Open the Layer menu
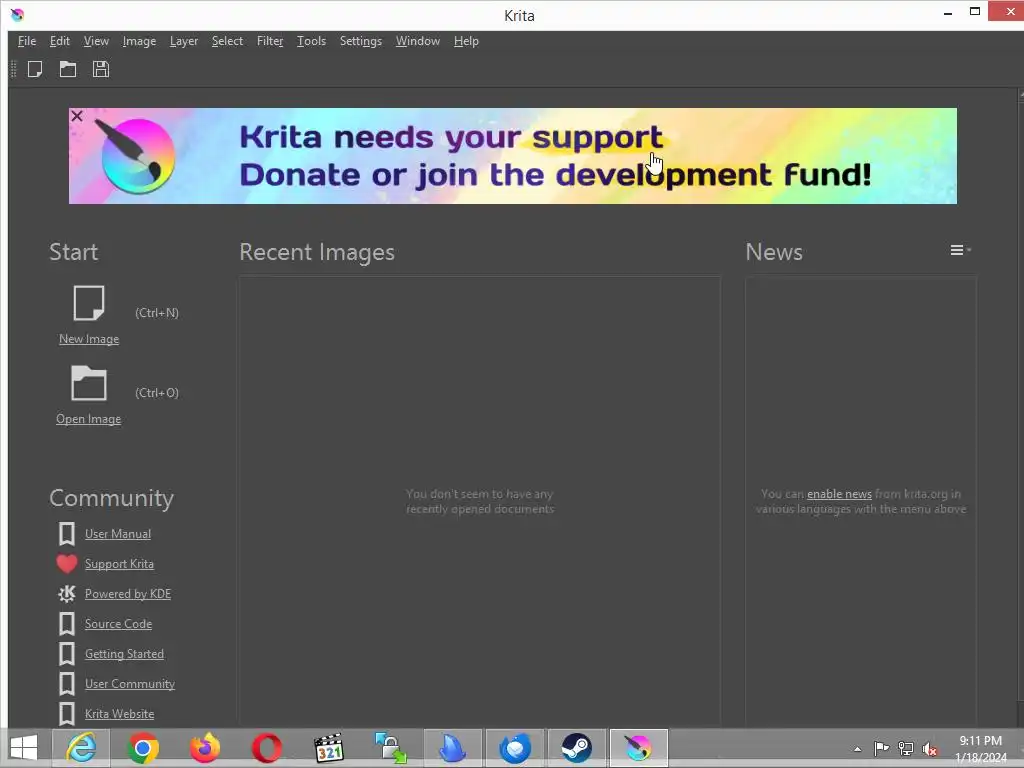This screenshot has width=1024, height=768. [184, 41]
